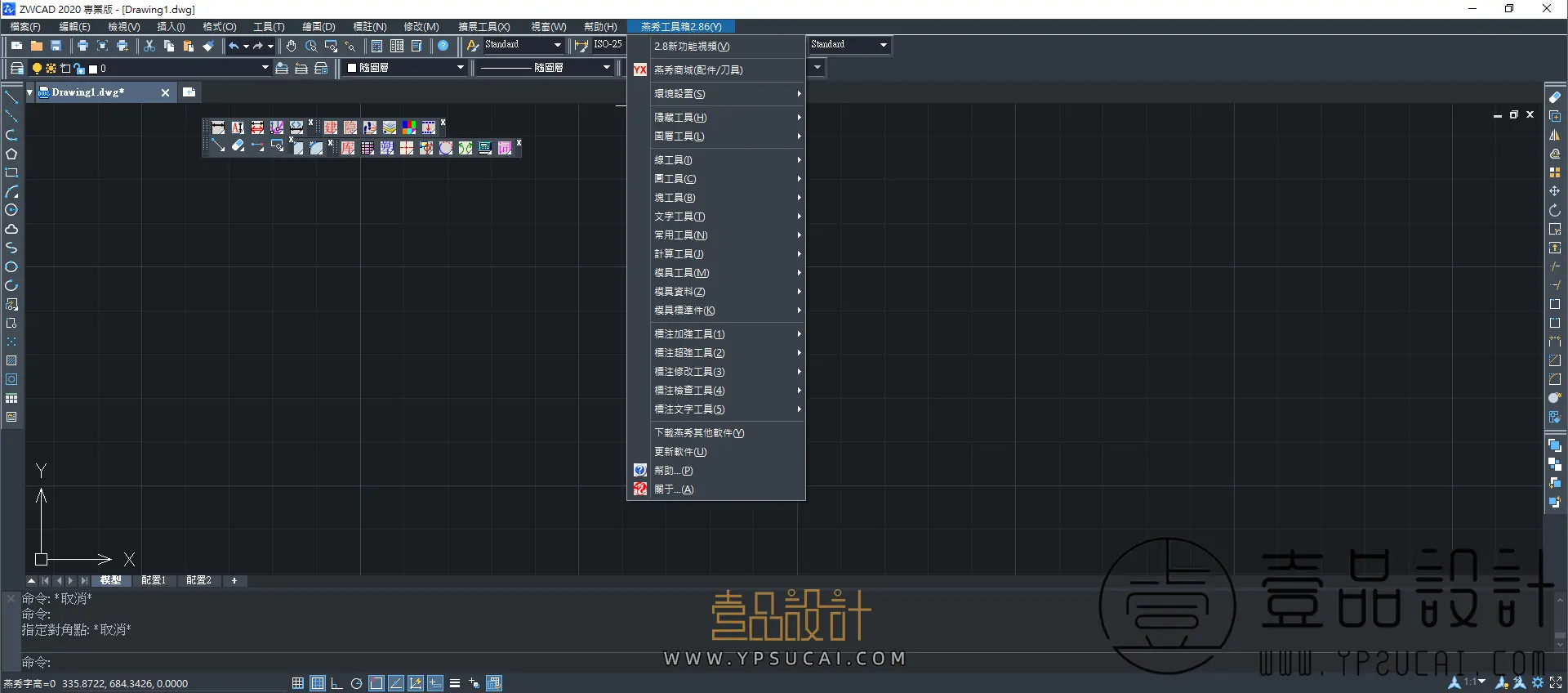1568x693 pixels.
Task: Select the Mirror tool in right toolbar
Action: click(x=1555, y=135)
